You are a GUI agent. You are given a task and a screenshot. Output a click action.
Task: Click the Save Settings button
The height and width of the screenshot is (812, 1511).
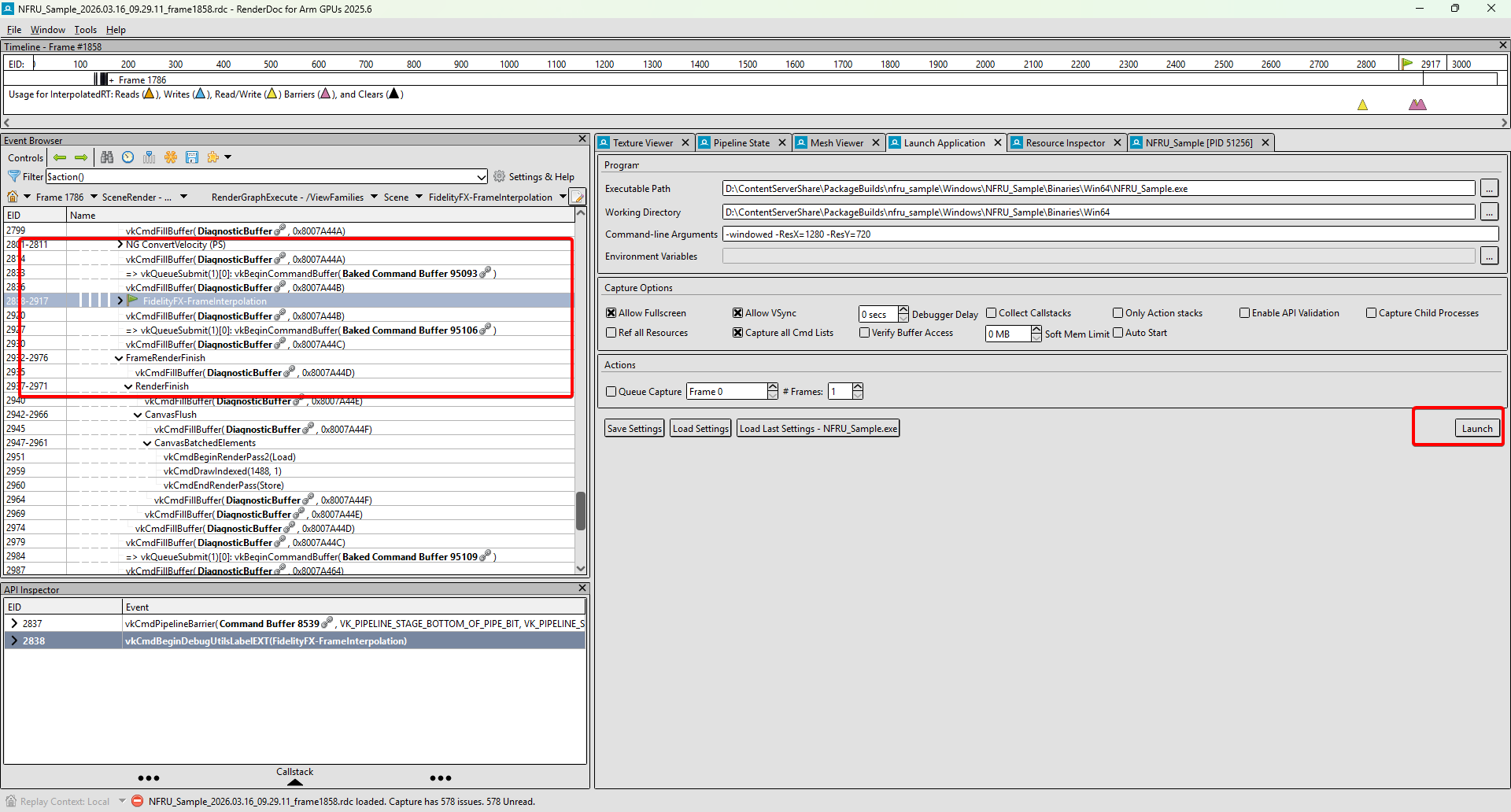click(x=634, y=428)
